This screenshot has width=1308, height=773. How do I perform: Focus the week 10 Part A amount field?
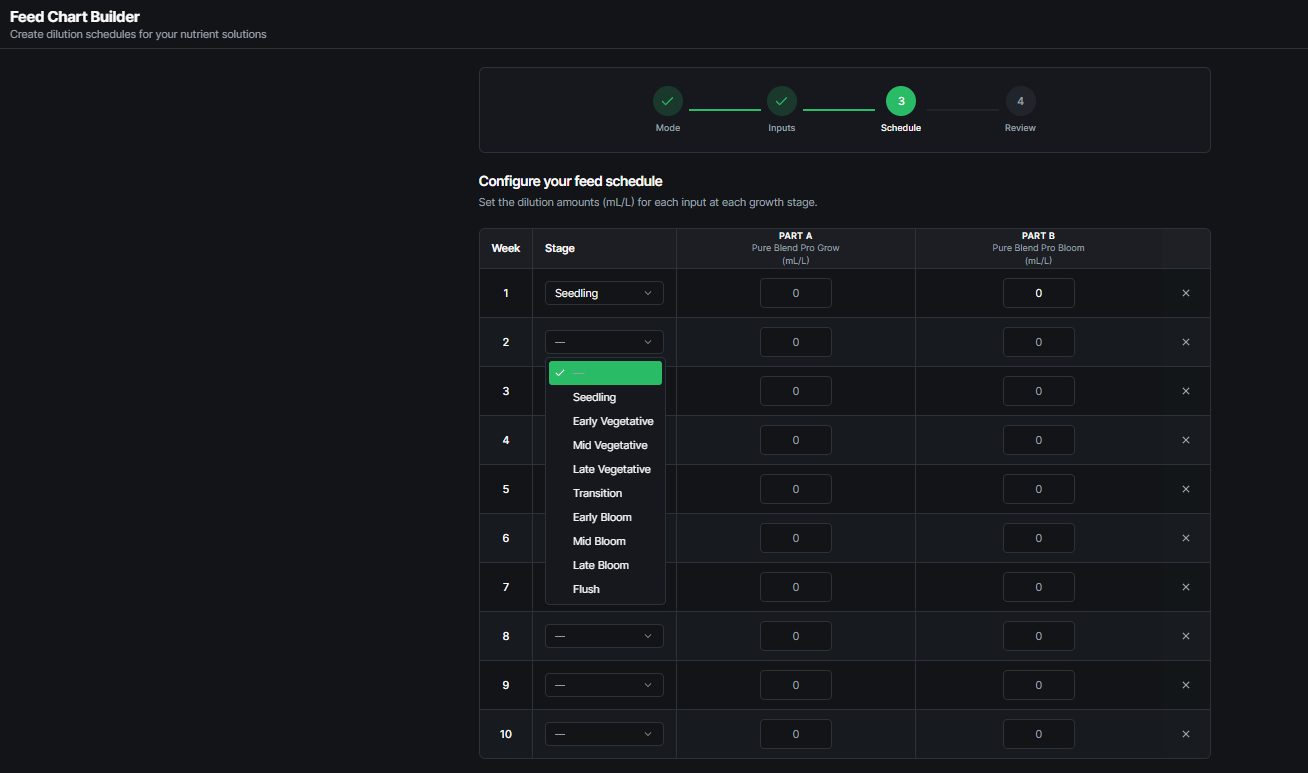tap(796, 734)
